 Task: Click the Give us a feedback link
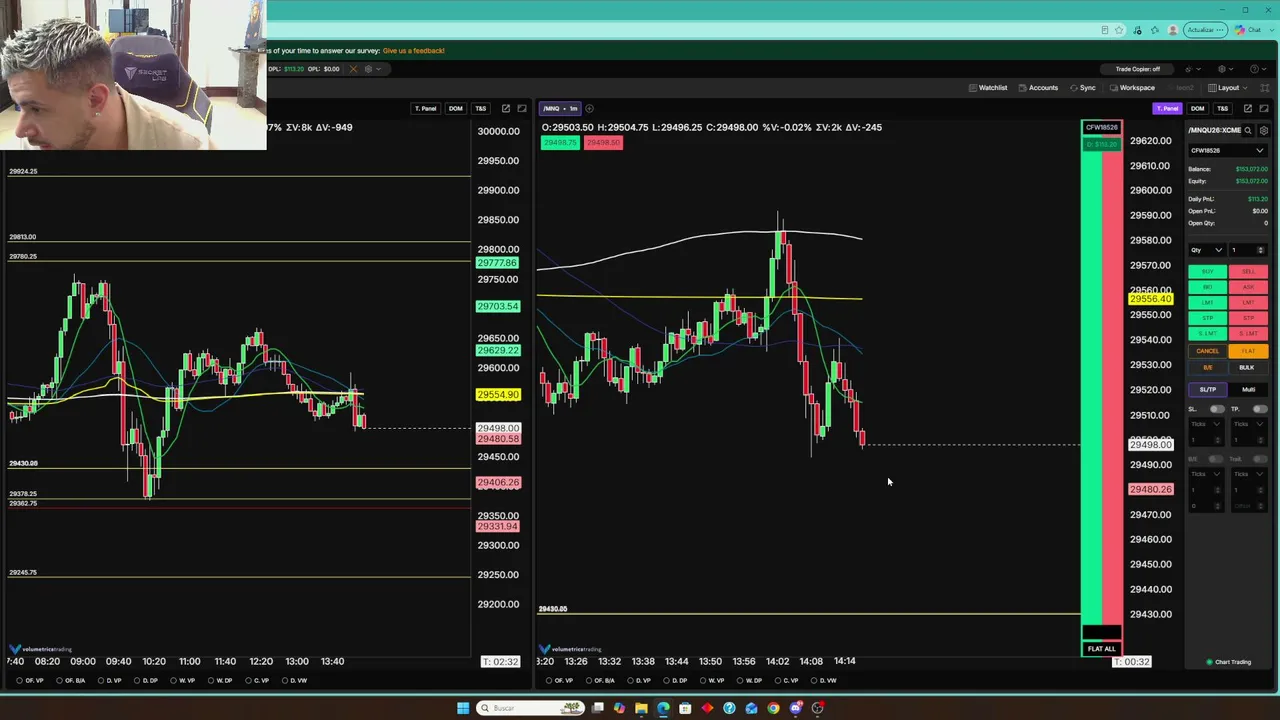[x=413, y=51]
